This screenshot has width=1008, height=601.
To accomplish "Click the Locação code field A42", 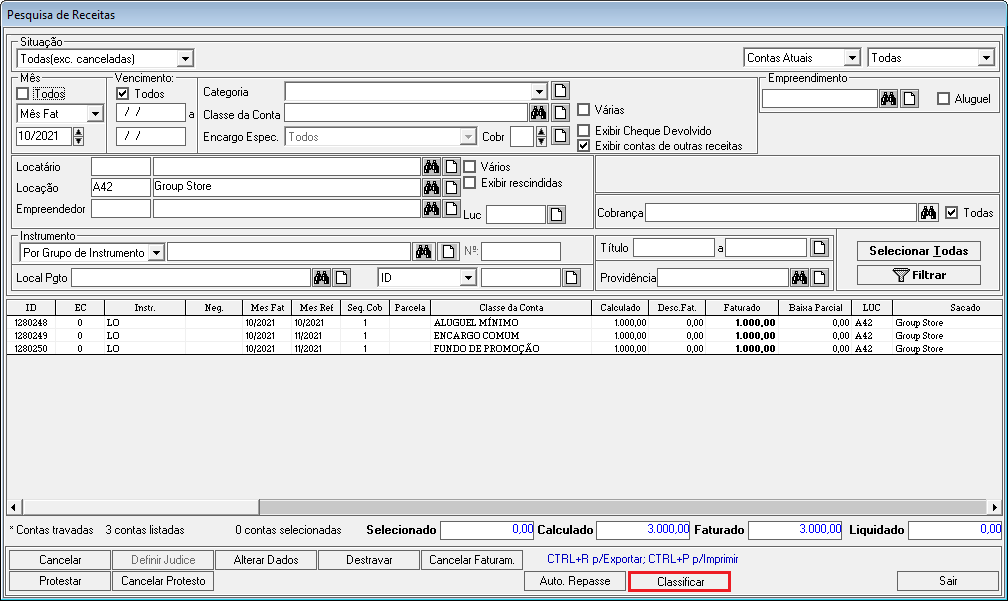I will 121,187.
